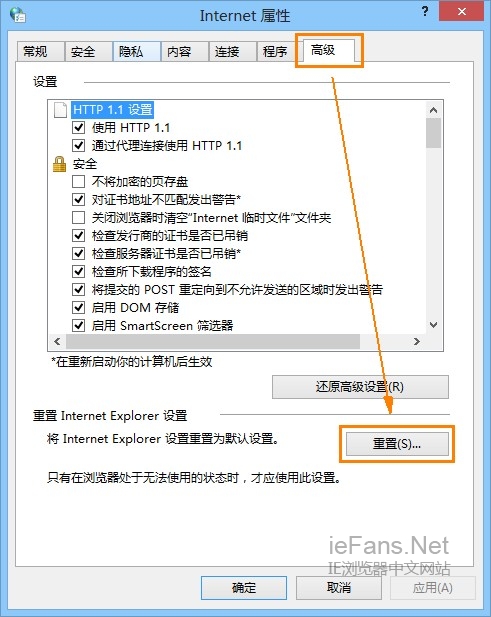Image resolution: width=491 pixels, height=617 pixels.
Task: Toggle 启用 SmartScreen 筛选器 checkbox
Action: click(79, 325)
